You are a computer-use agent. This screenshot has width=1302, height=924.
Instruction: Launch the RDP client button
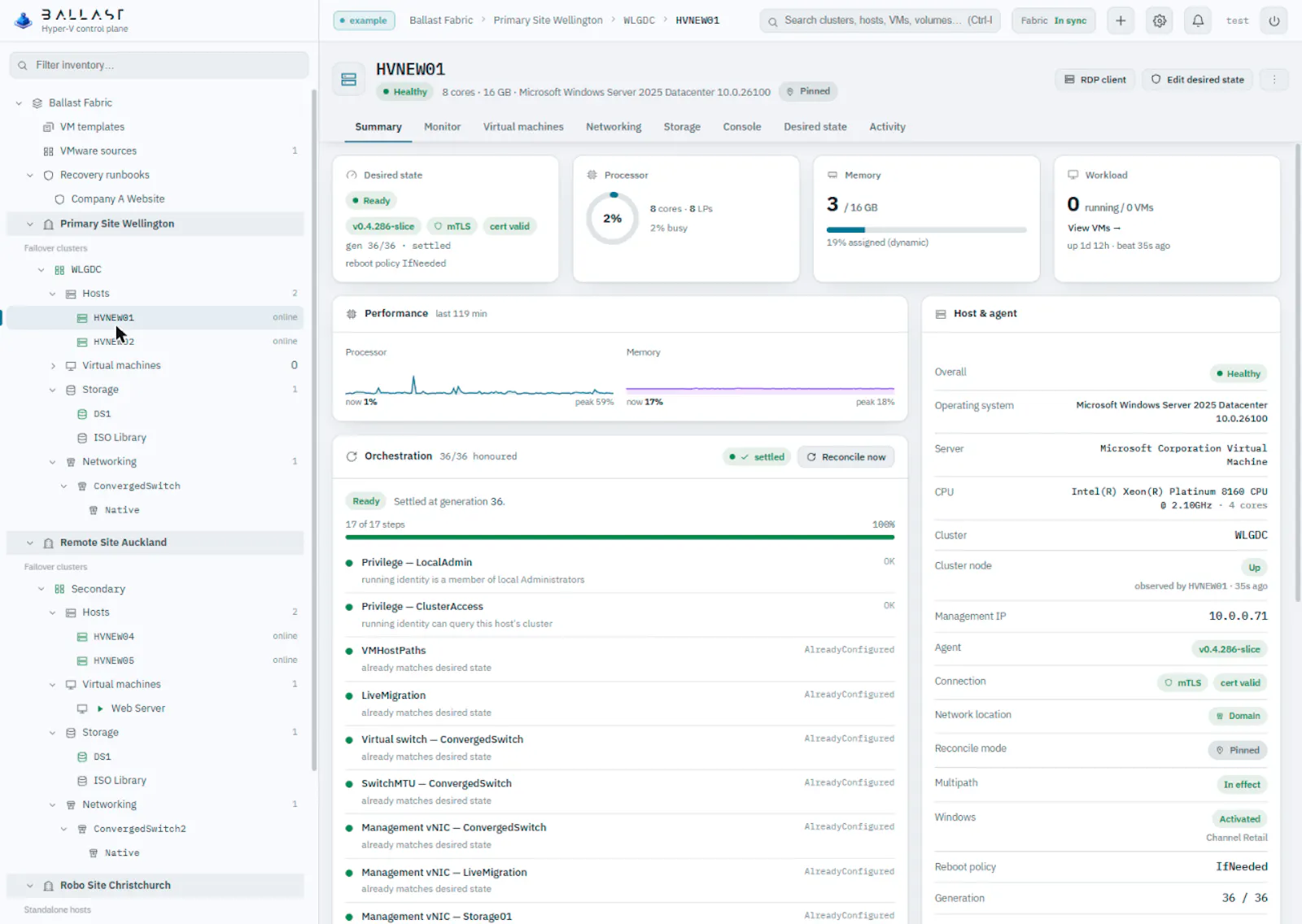[x=1095, y=80]
